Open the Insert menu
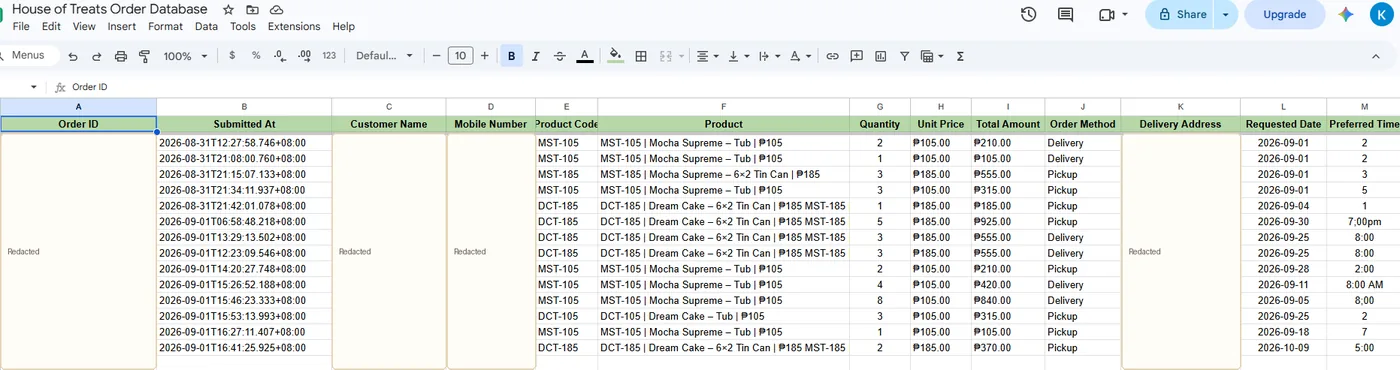Screen dimensions: 1400x370 coord(122,27)
